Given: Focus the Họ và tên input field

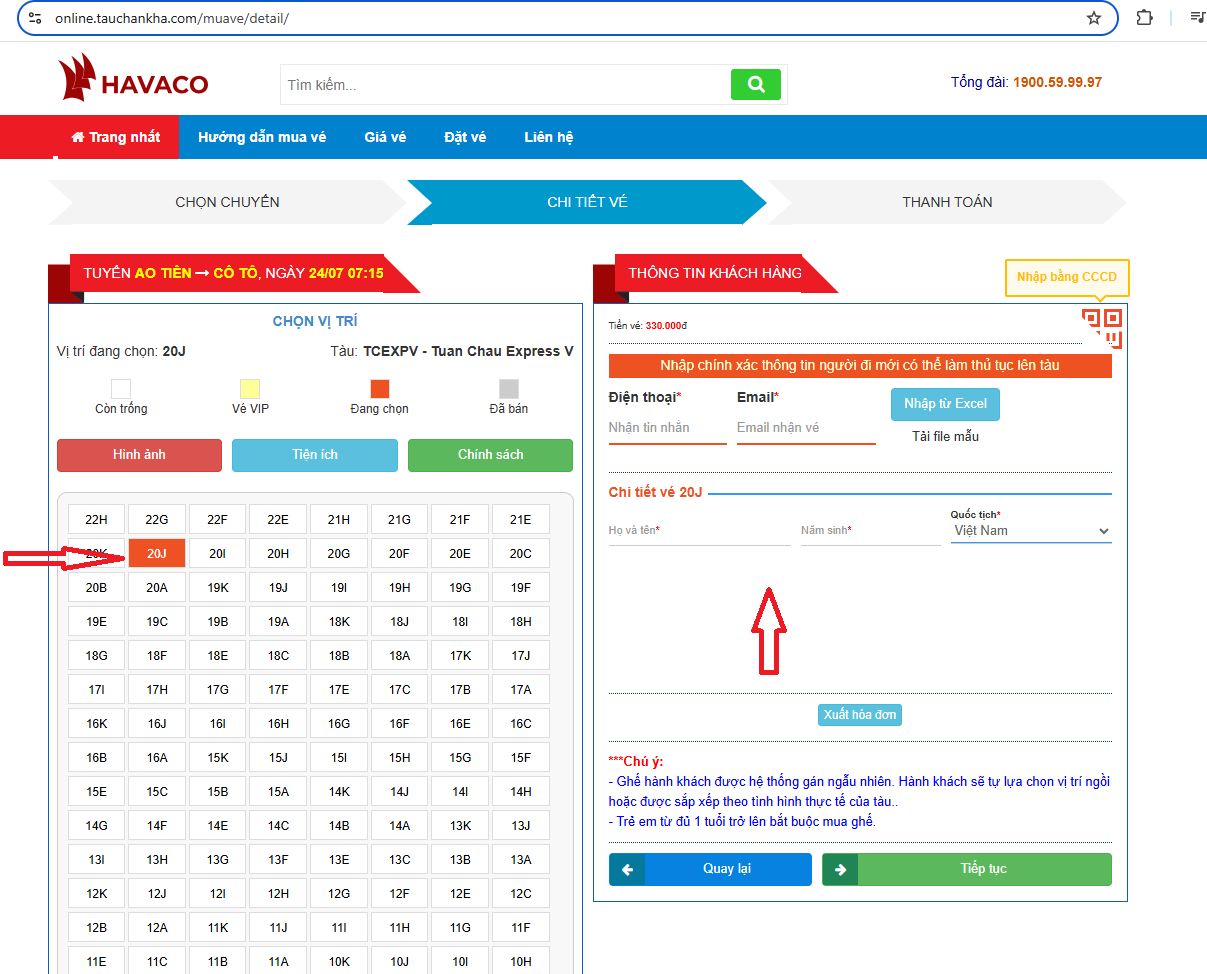Looking at the screenshot, I should (x=699, y=531).
